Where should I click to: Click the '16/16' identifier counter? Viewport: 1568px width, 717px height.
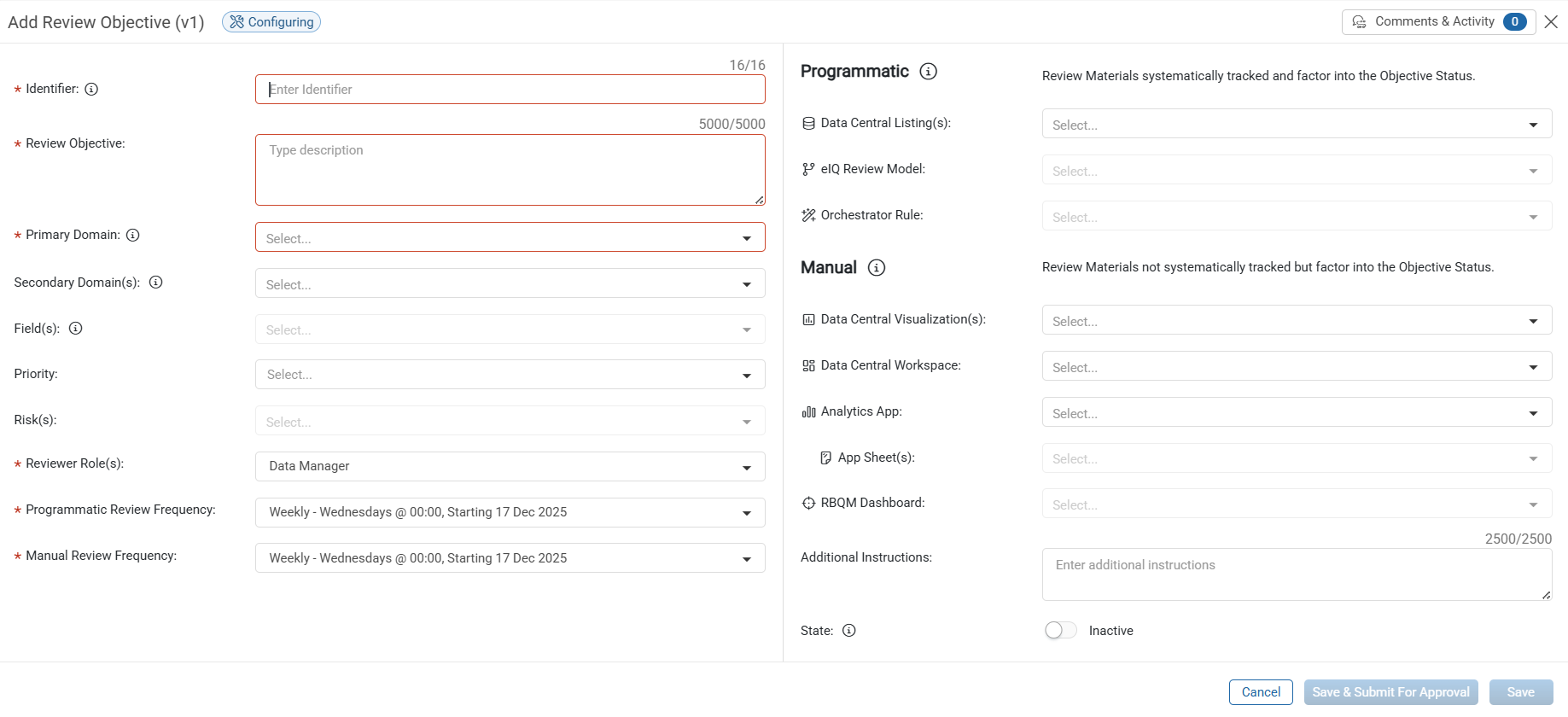[x=747, y=65]
